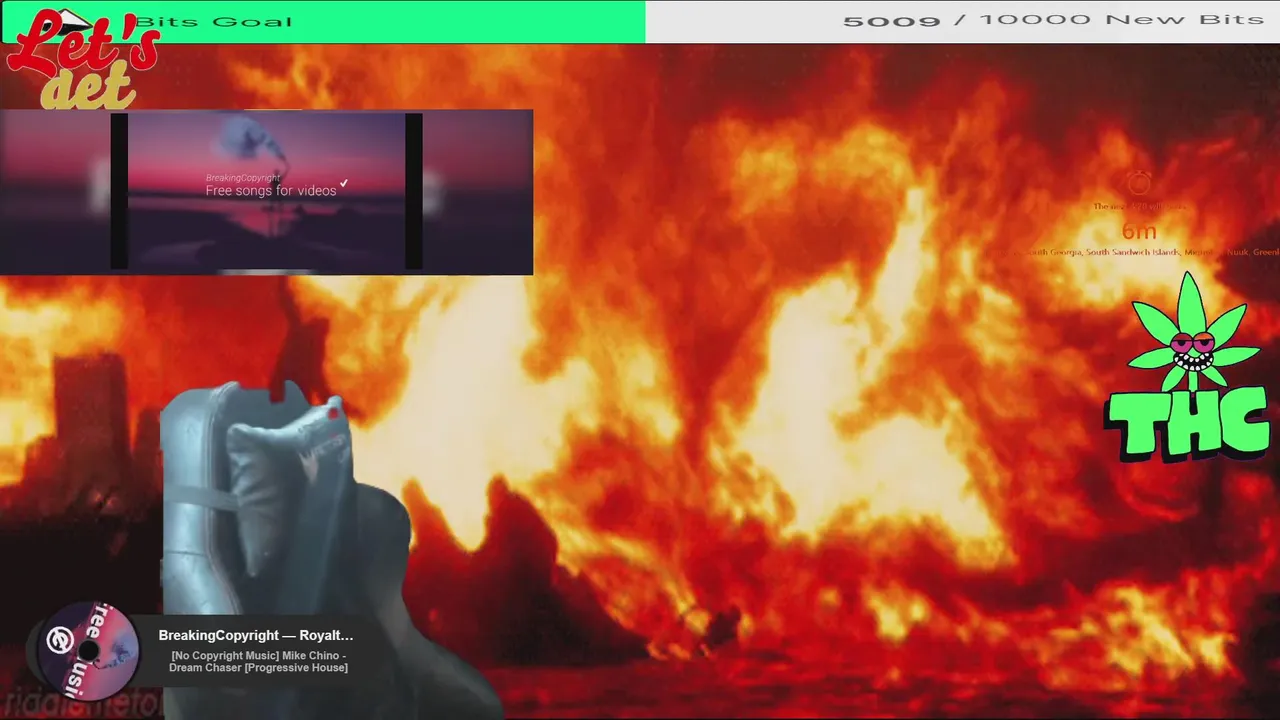Open the 'Free songs for videos' video thumbnail
The height and width of the screenshot is (720, 1280).
coord(266,191)
